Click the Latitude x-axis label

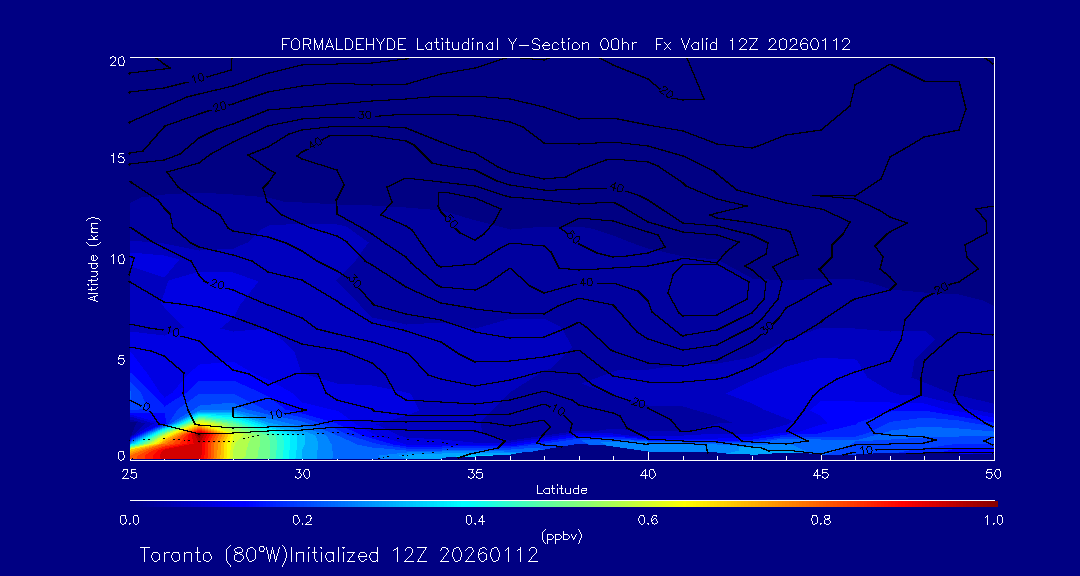[561, 489]
